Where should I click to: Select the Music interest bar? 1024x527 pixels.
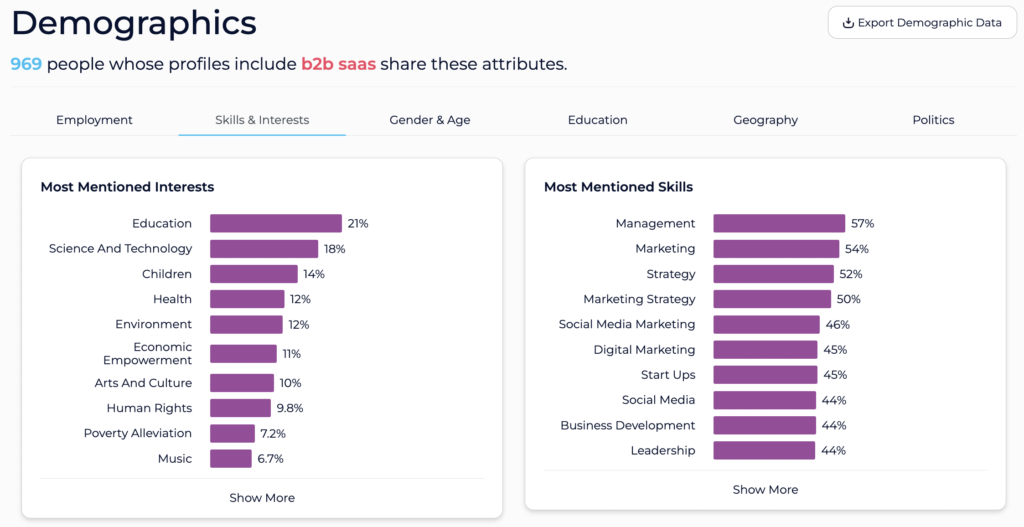click(x=231, y=458)
